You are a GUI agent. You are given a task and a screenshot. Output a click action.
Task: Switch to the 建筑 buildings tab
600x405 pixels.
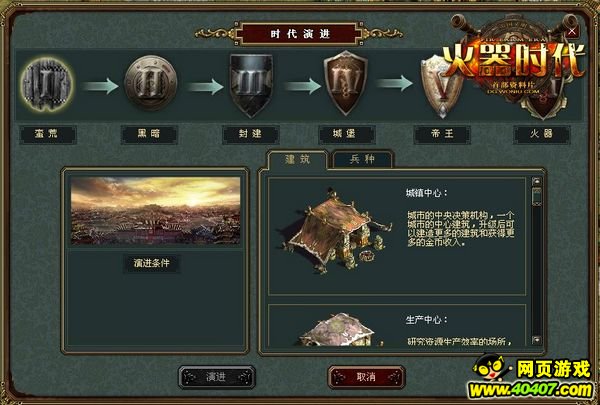[298, 159]
